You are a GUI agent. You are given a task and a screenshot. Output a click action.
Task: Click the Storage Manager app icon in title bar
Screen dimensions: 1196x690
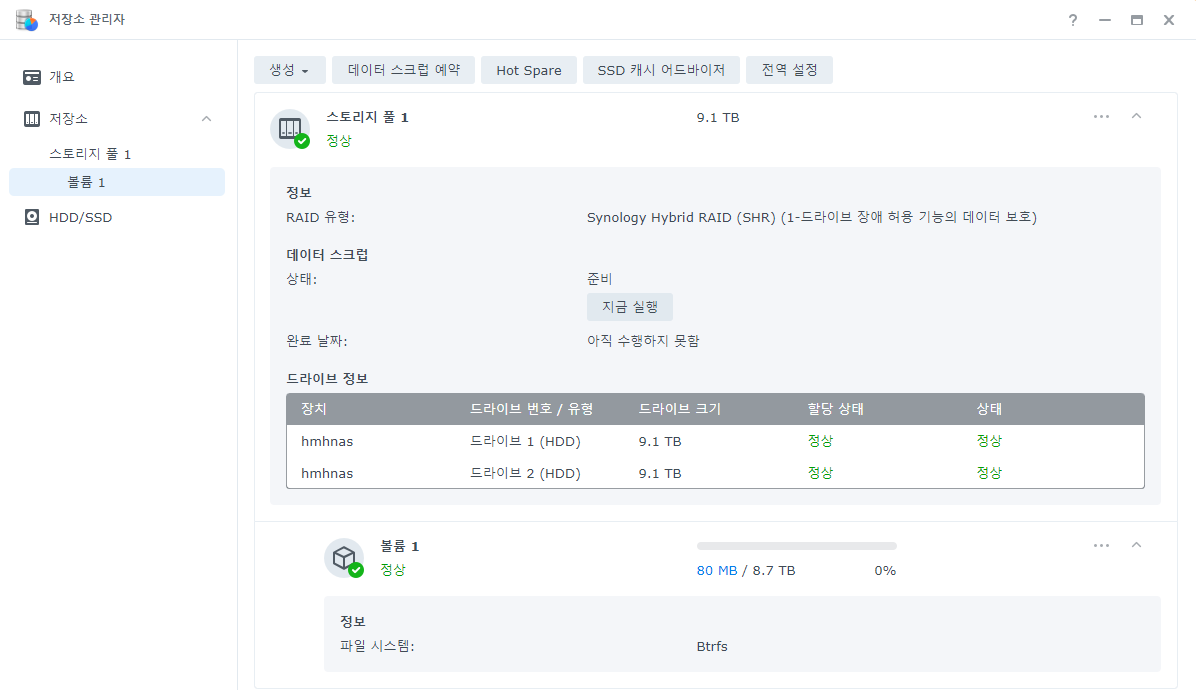[27, 20]
